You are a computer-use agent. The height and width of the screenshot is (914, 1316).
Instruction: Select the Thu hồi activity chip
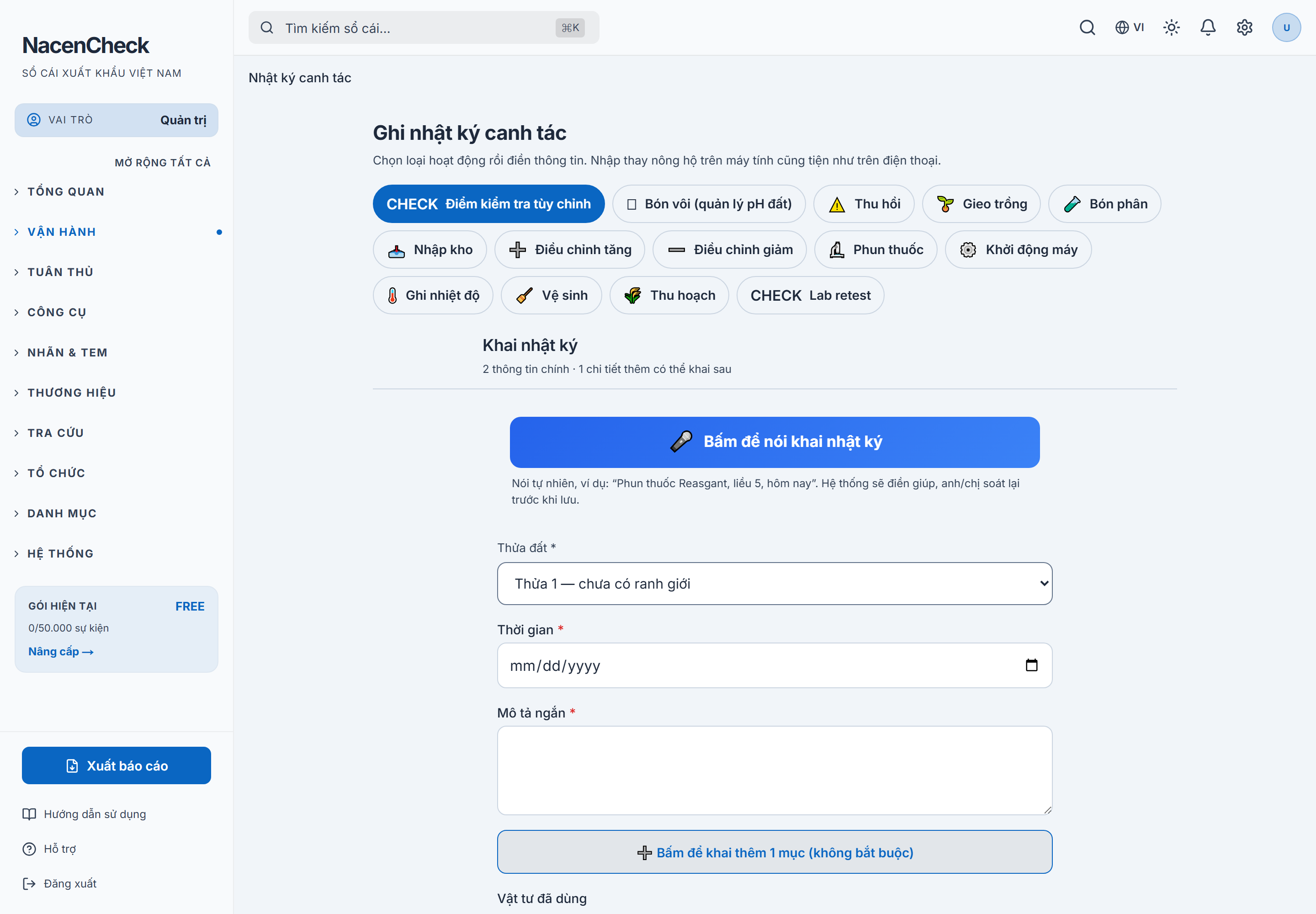click(x=864, y=204)
